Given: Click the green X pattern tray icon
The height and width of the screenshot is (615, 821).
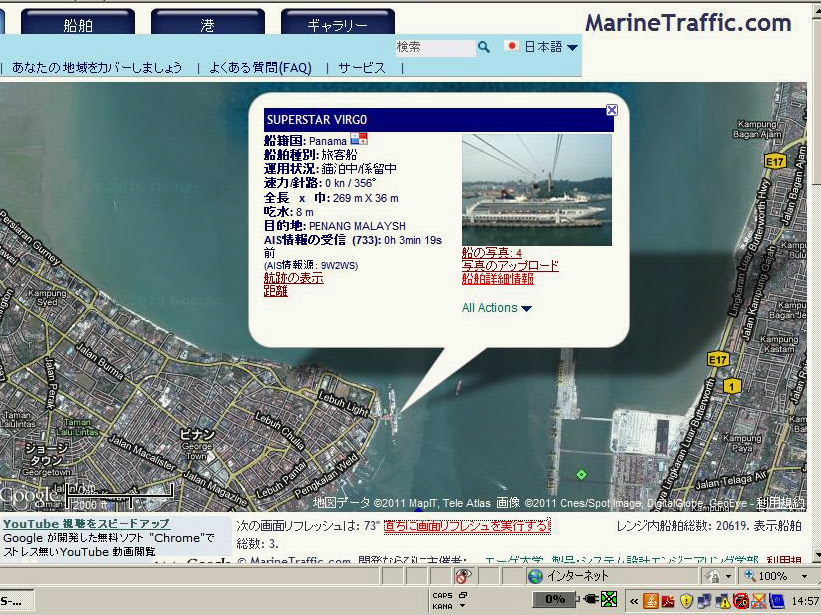Looking at the screenshot, I should pyautogui.click(x=609, y=599).
